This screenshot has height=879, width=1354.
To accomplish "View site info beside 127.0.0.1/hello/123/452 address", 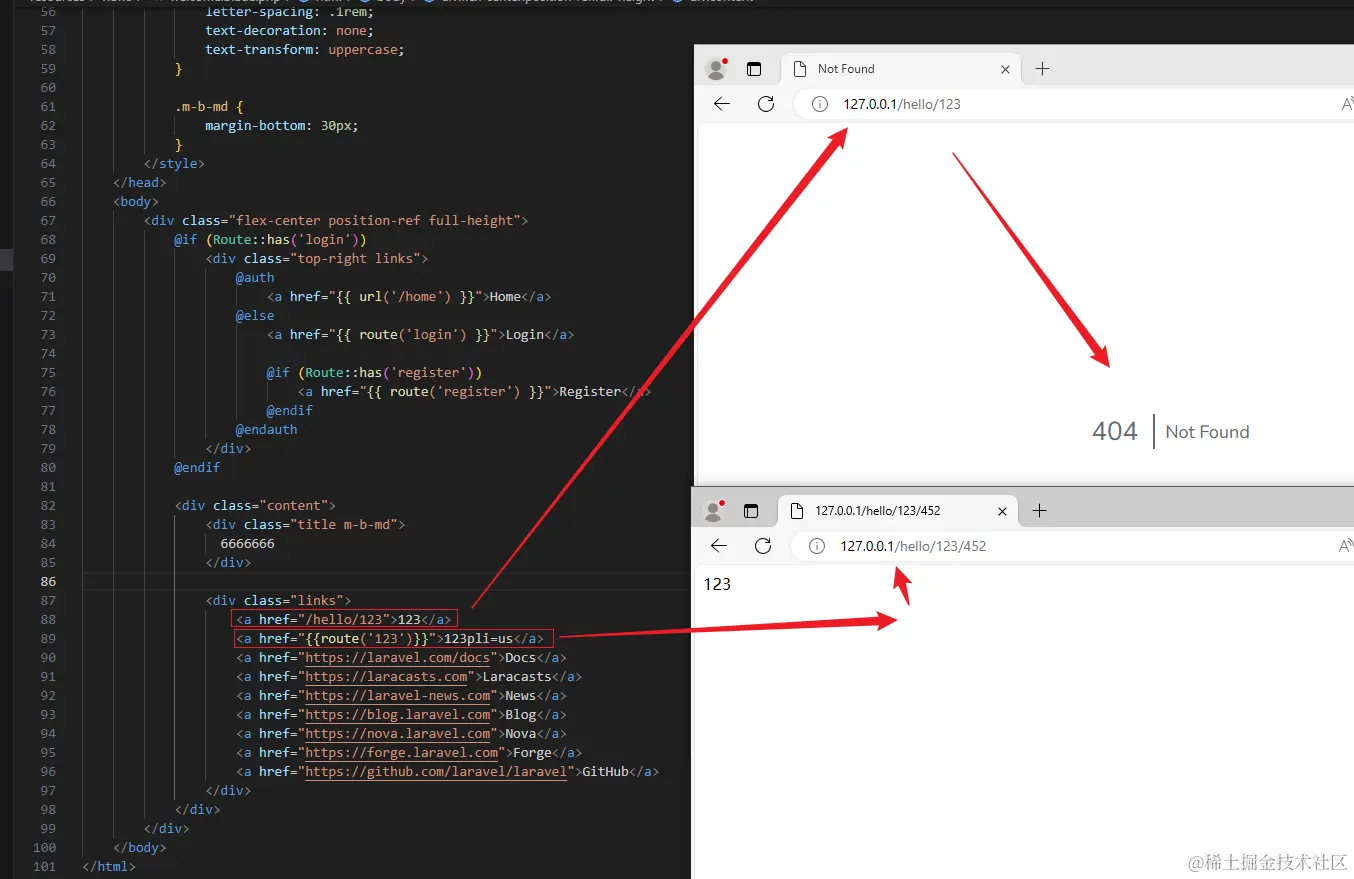I will [817, 546].
